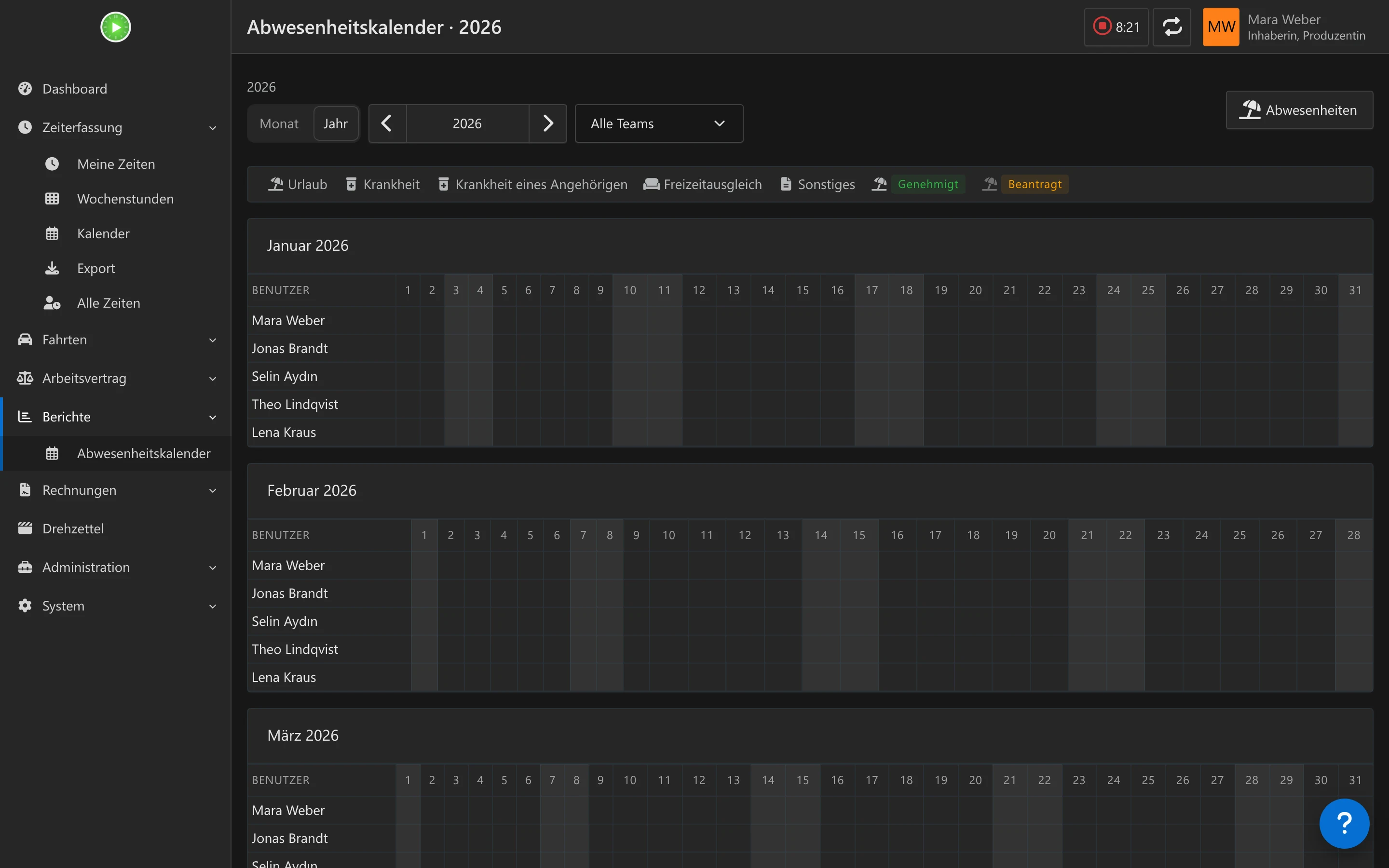Image resolution: width=1389 pixels, height=868 pixels.
Task: Expand the Administration menu chevron
Action: pyautogui.click(x=212, y=568)
